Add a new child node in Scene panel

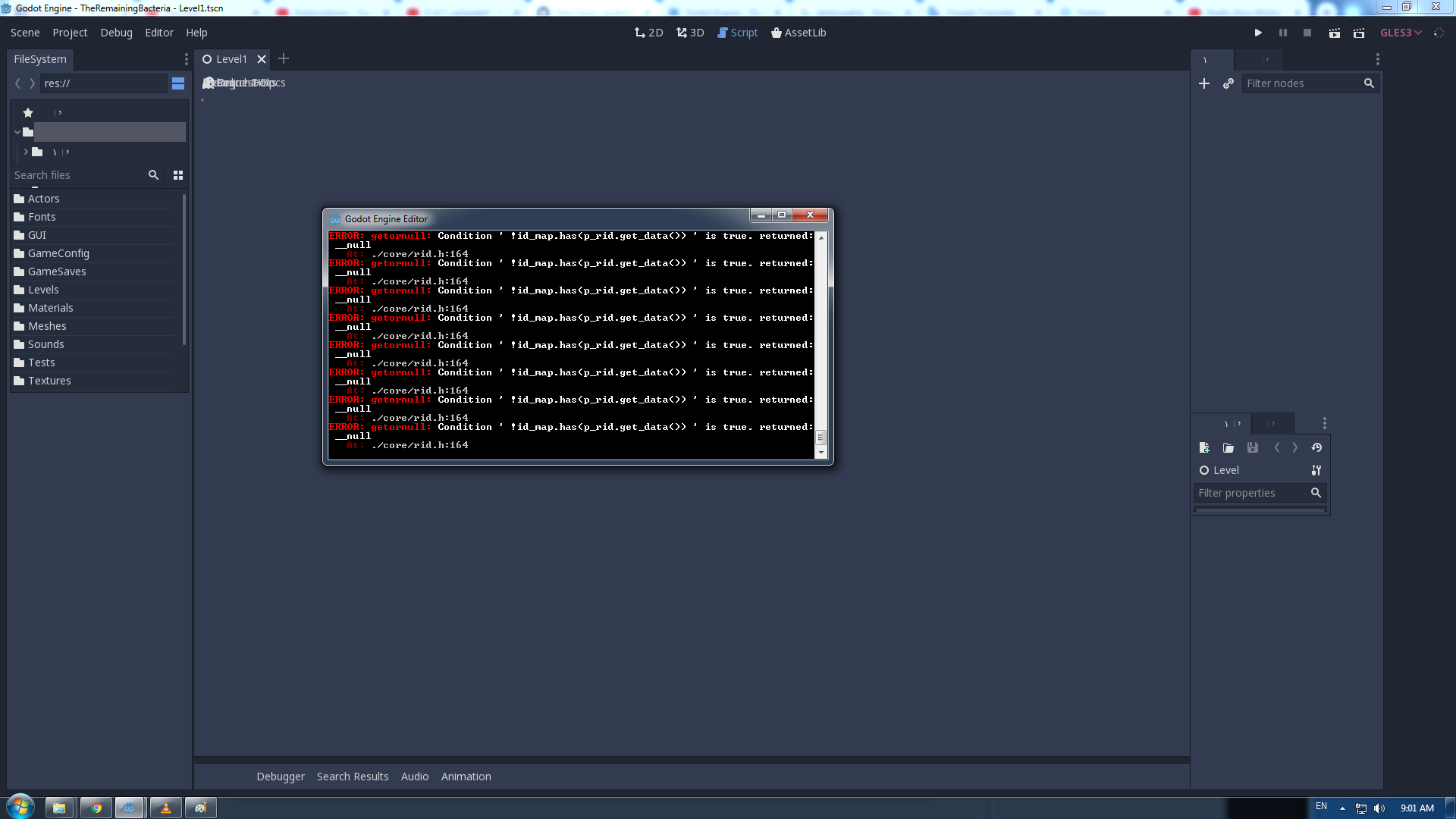click(x=1205, y=83)
